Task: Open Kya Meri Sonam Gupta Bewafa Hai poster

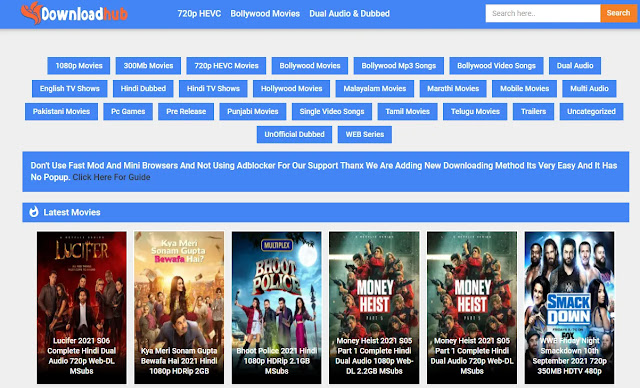Action: [179, 308]
